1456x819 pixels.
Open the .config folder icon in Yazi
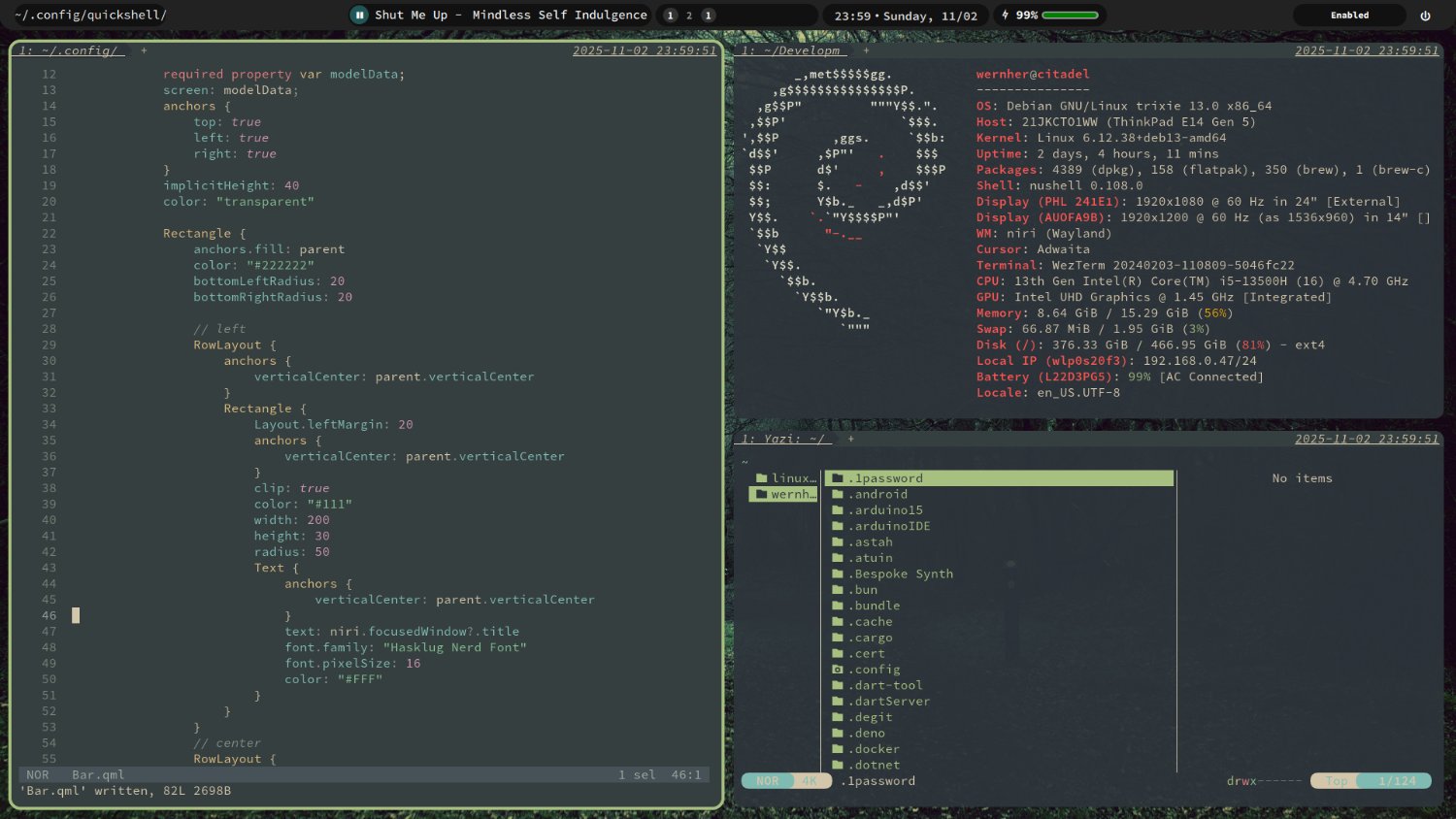(838, 670)
